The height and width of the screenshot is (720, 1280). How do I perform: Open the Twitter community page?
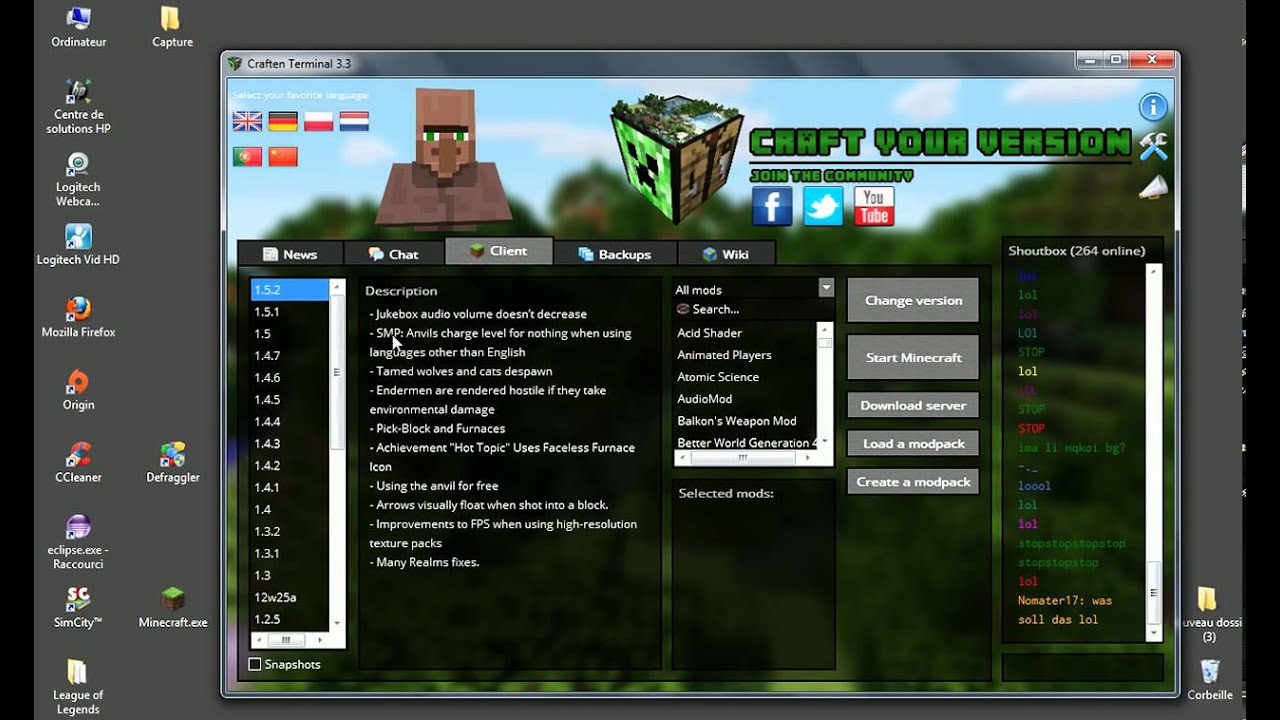pos(823,207)
